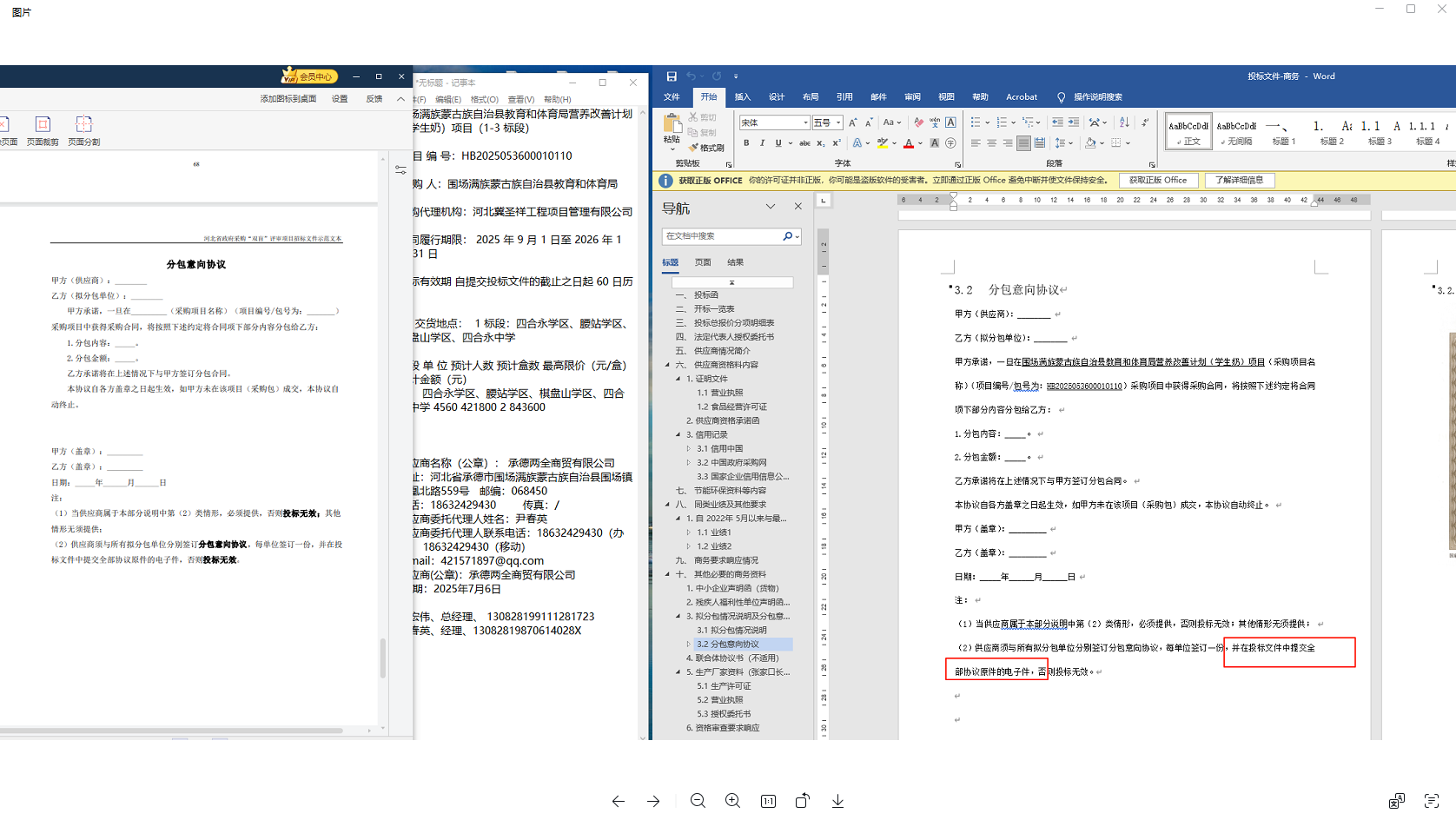Clear all formatting with the eraser icon

[918, 123]
